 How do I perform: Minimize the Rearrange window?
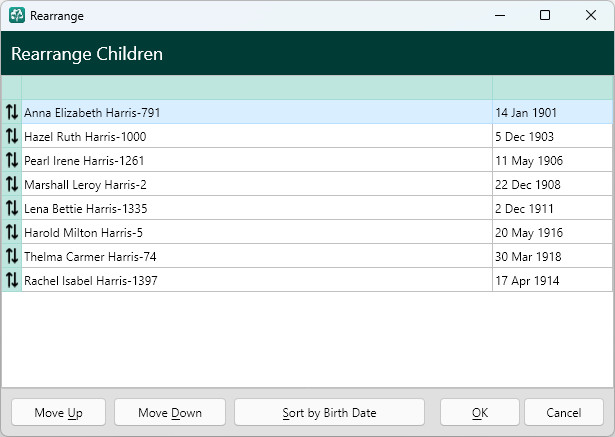point(500,15)
